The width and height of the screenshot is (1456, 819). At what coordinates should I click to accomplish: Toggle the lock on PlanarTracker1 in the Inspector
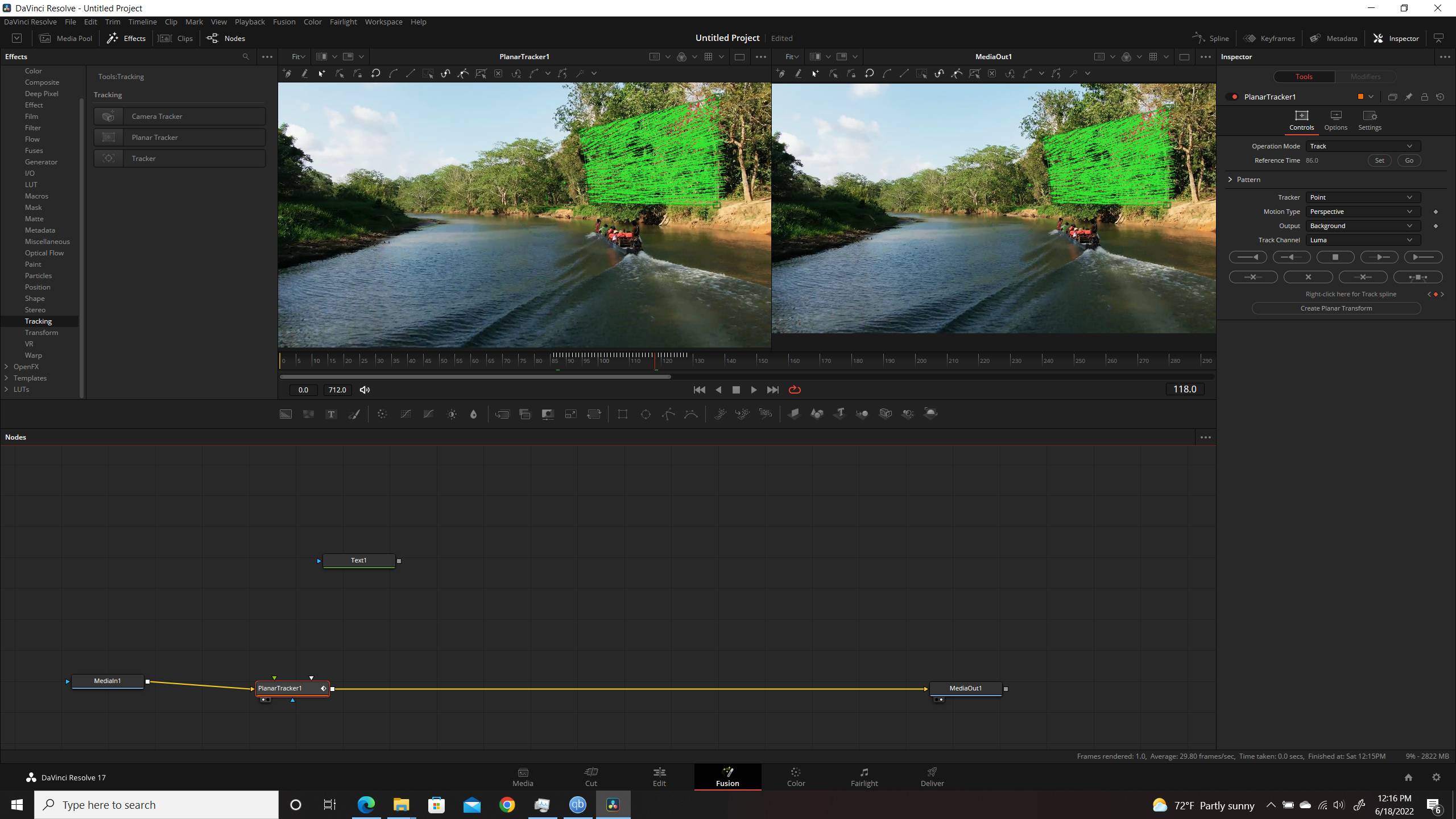pyautogui.click(x=1424, y=97)
